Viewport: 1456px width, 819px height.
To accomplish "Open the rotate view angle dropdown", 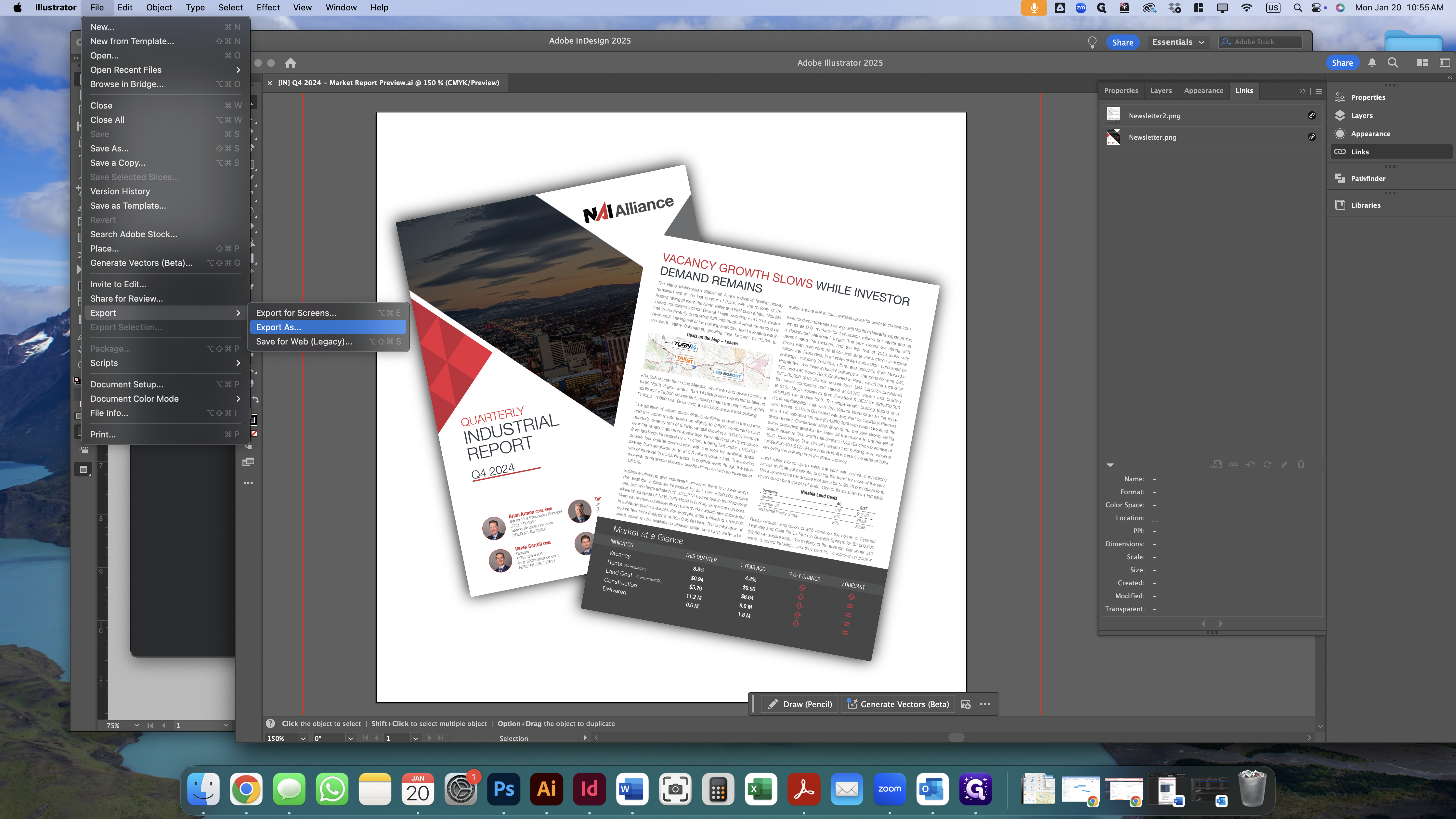I will point(350,738).
